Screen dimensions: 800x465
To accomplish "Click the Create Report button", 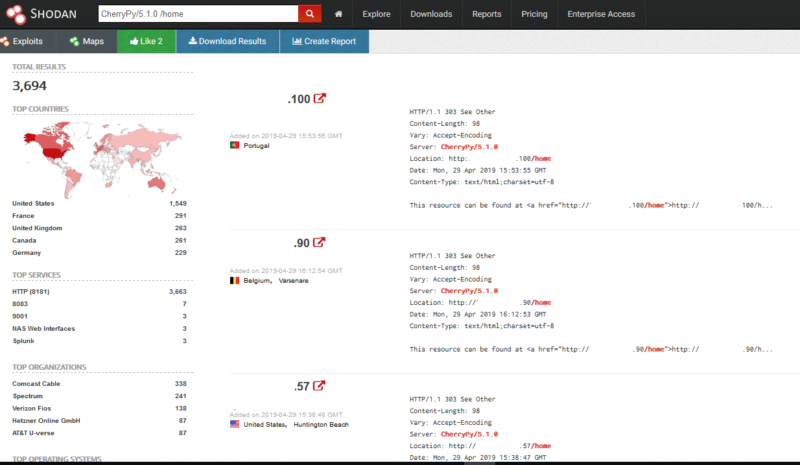I will click(x=324, y=41).
